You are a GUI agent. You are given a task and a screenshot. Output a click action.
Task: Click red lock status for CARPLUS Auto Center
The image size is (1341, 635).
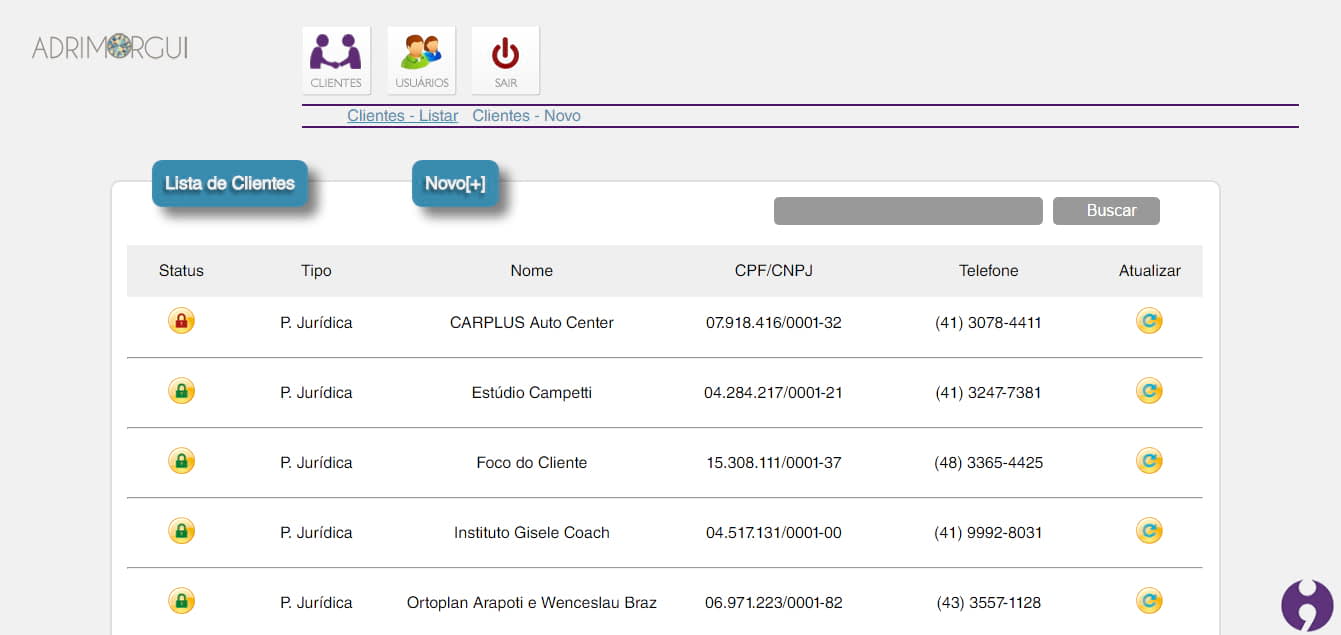tap(181, 321)
